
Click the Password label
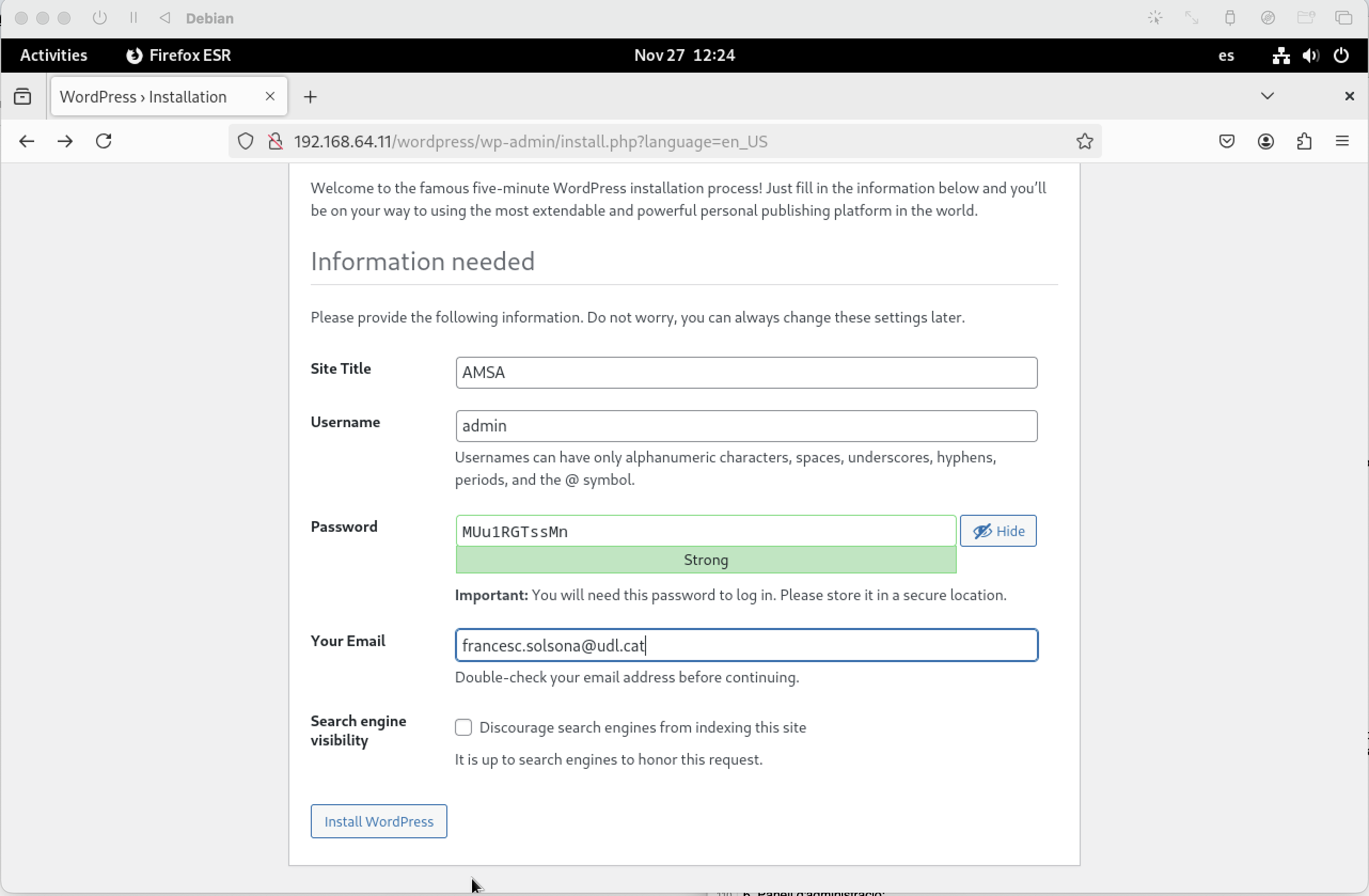click(343, 527)
